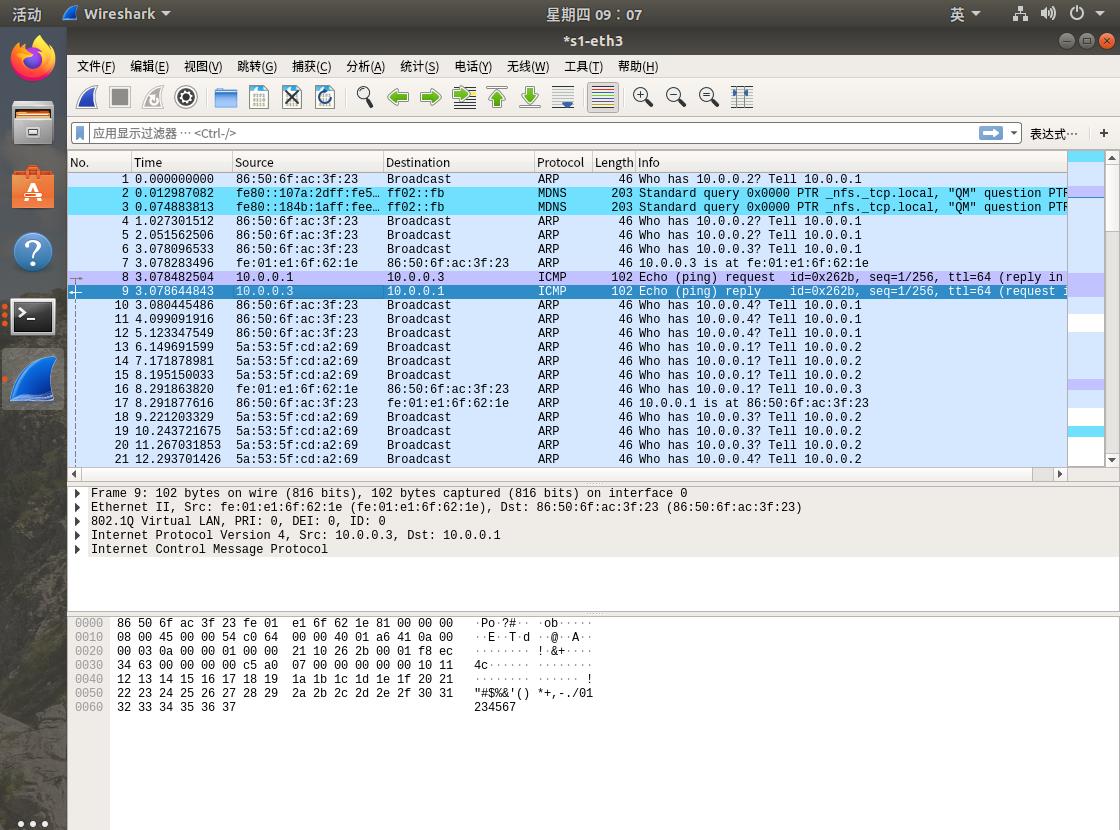
Task: Open display filter history dropdown
Action: (1014, 133)
